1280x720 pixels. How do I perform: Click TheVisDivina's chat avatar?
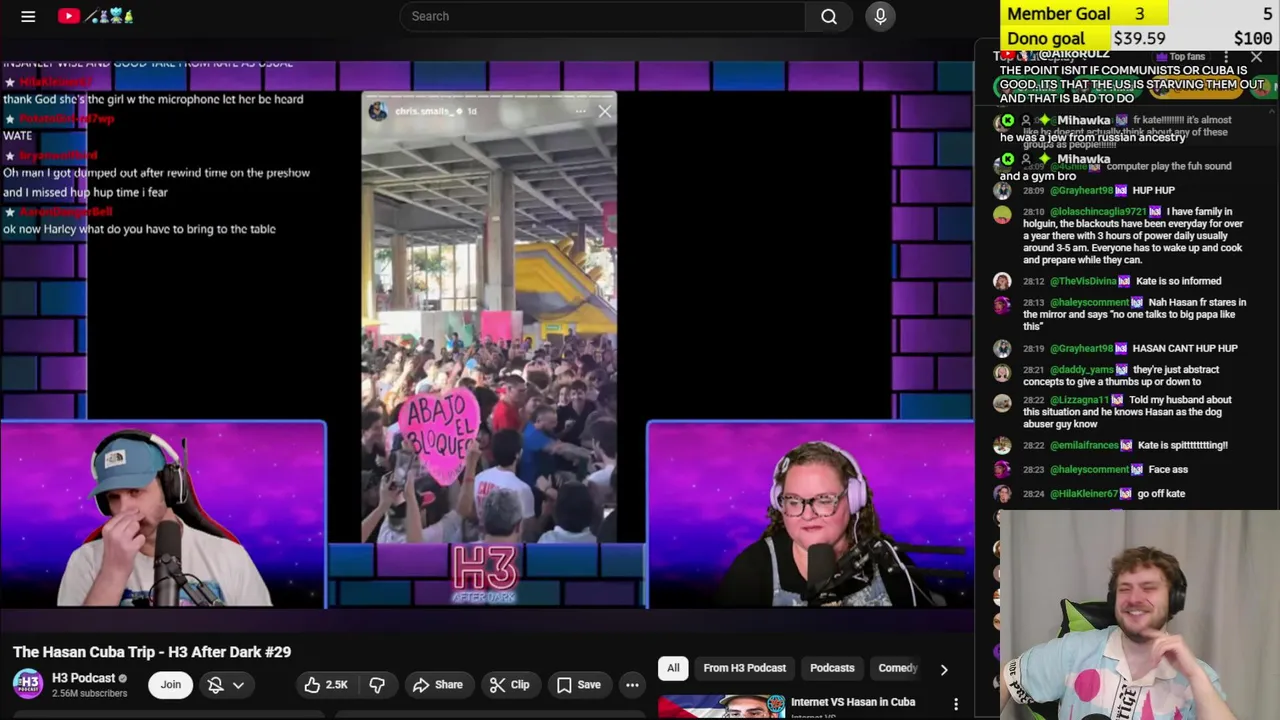(1002, 282)
